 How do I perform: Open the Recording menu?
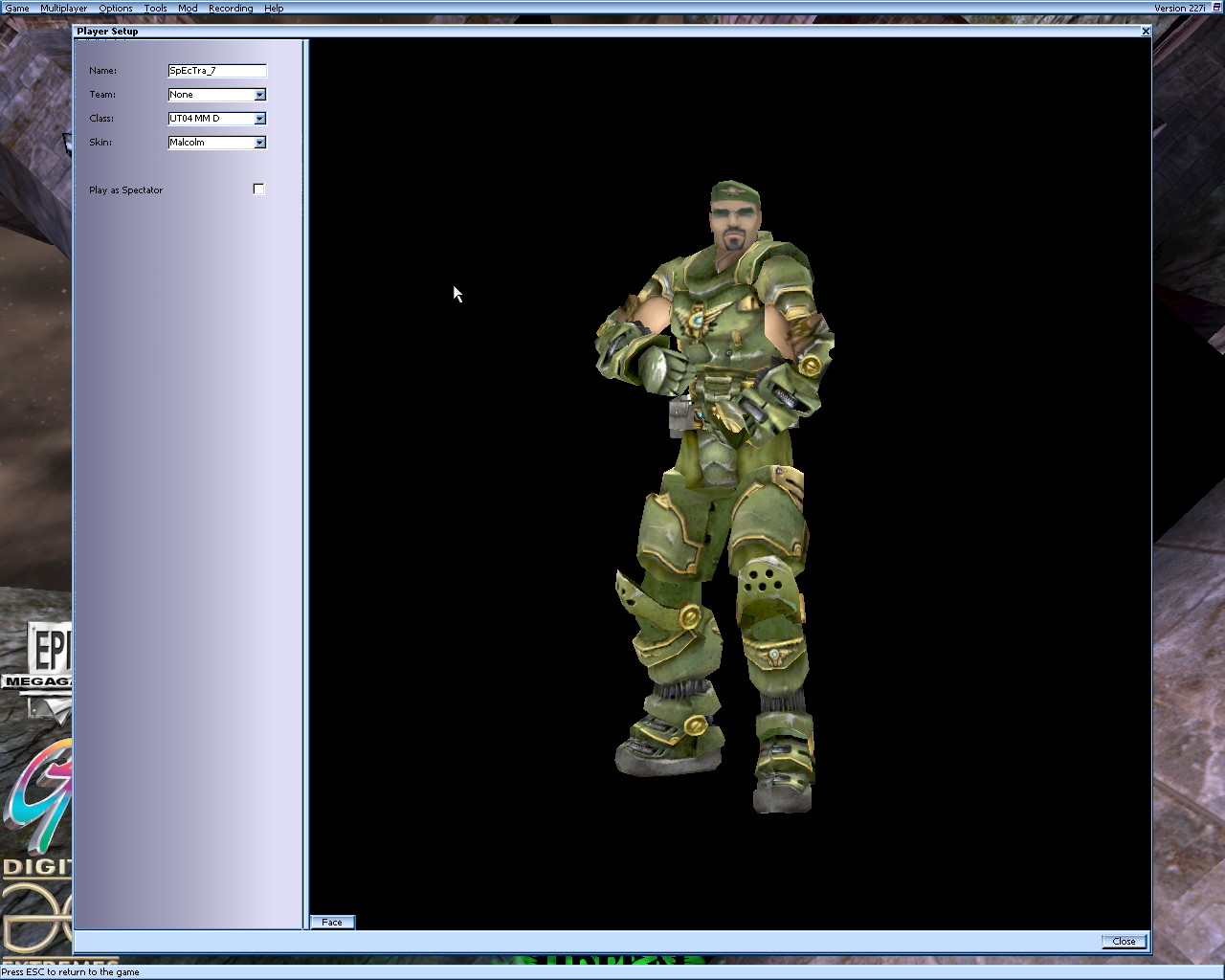coord(231,8)
